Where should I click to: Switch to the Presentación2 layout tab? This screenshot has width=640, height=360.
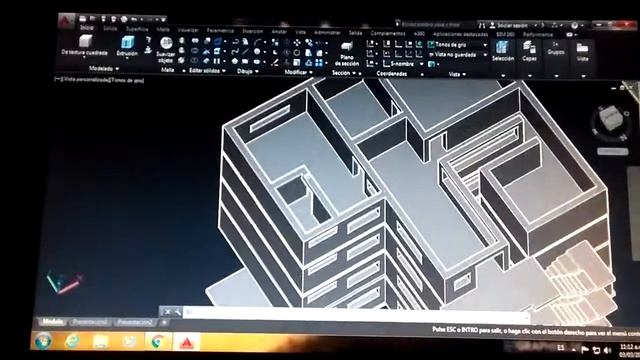(x=135, y=323)
